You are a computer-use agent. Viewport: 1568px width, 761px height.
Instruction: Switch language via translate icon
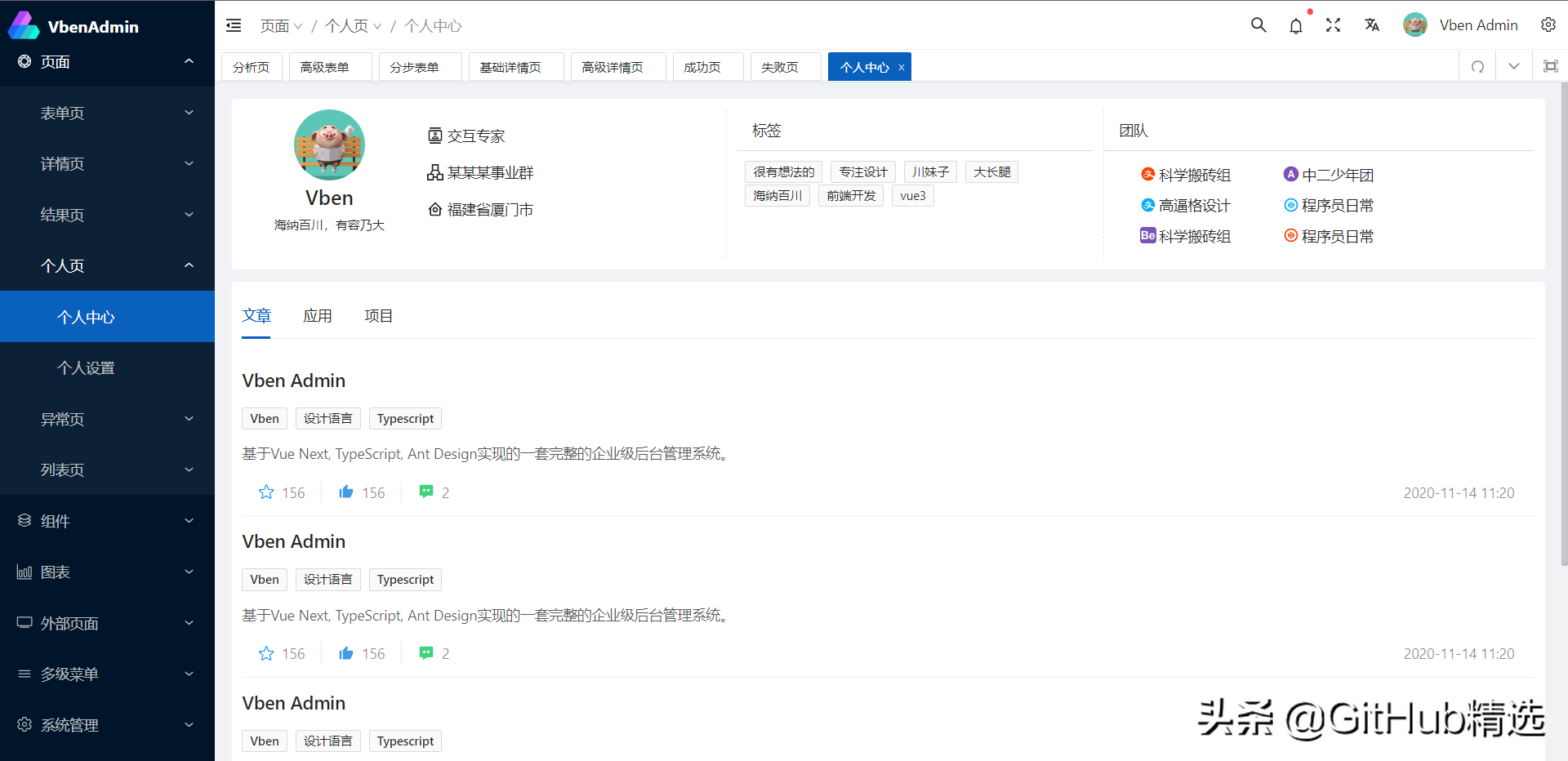pos(1371,25)
